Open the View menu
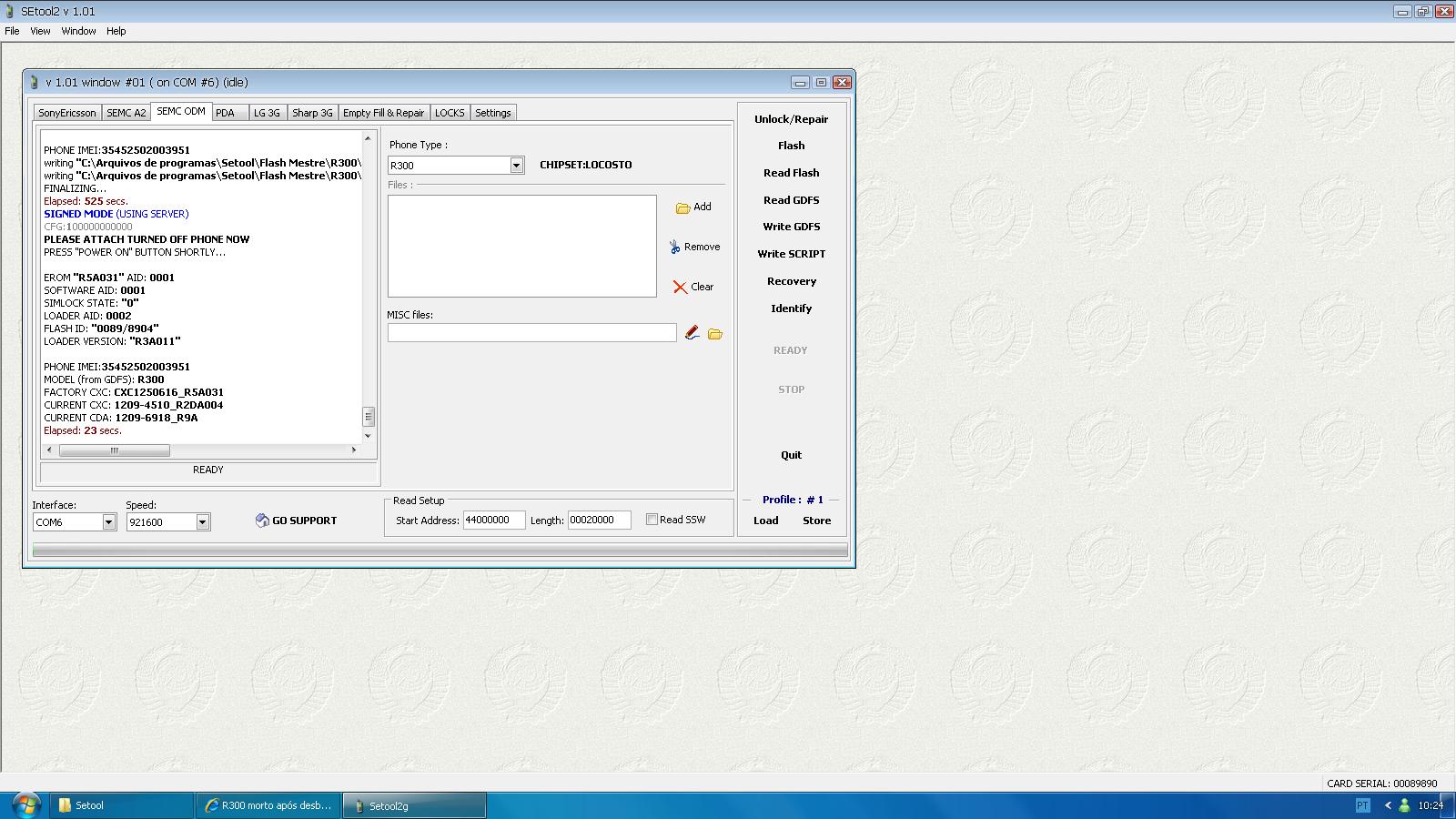Viewport: 1456px width, 819px height. (x=40, y=31)
